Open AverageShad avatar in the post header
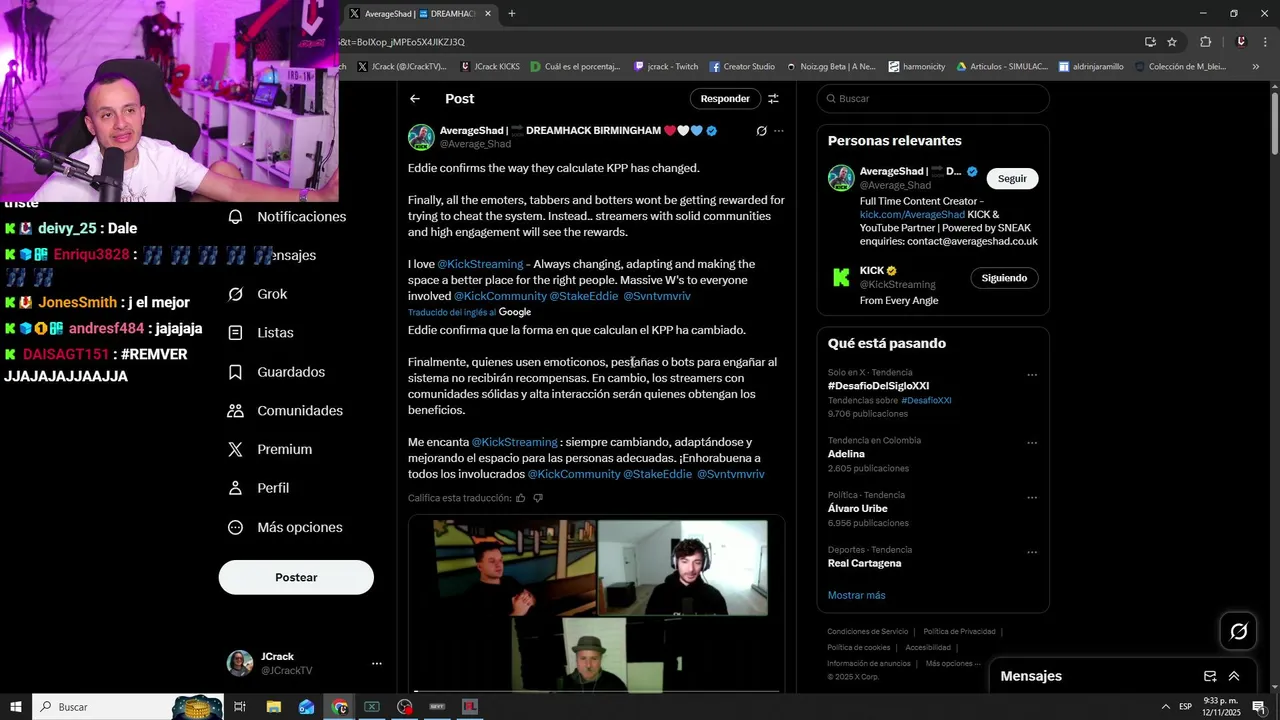The image size is (1280, 720). [421, 137]
